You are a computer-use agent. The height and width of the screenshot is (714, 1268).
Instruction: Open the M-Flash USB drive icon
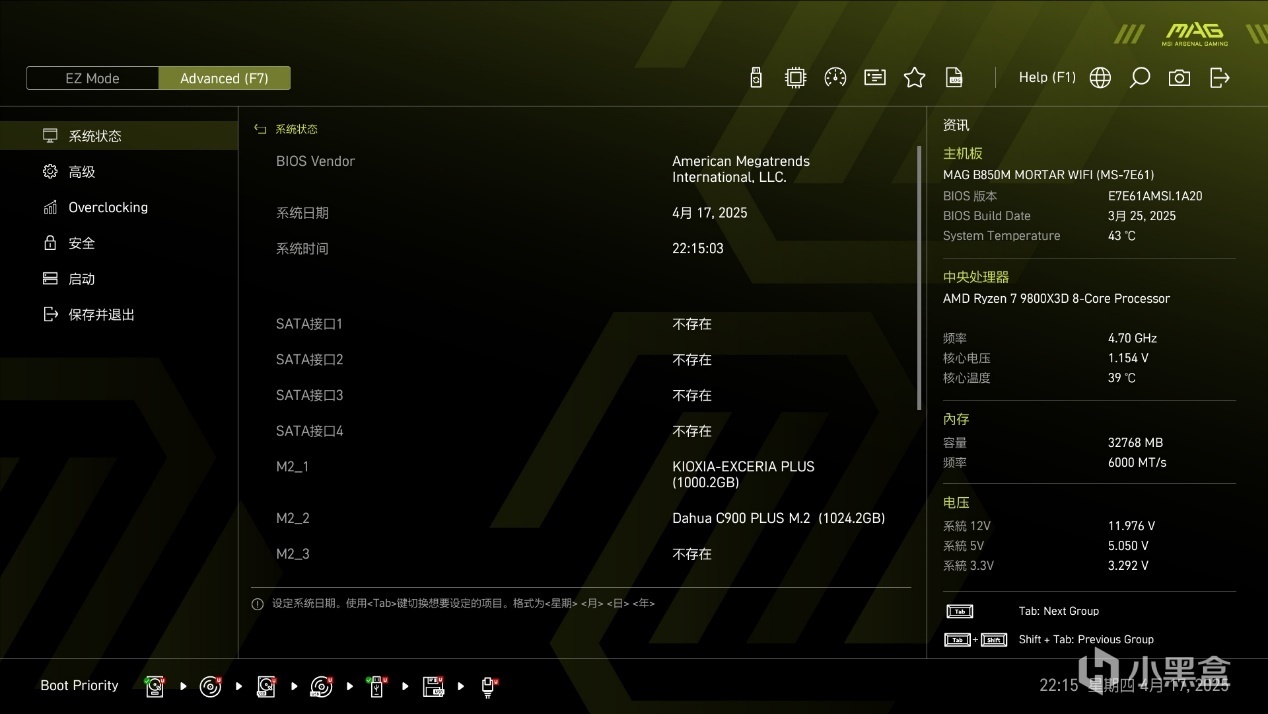click(x=756, y=77)
